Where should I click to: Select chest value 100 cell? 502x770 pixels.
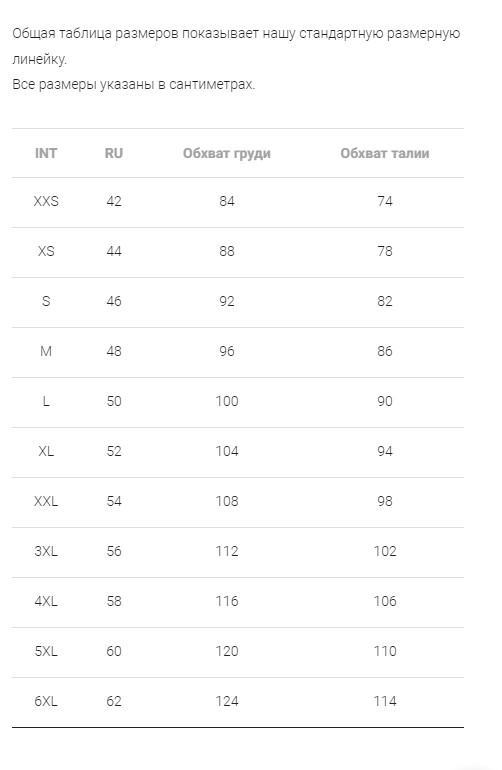[226, 401]
